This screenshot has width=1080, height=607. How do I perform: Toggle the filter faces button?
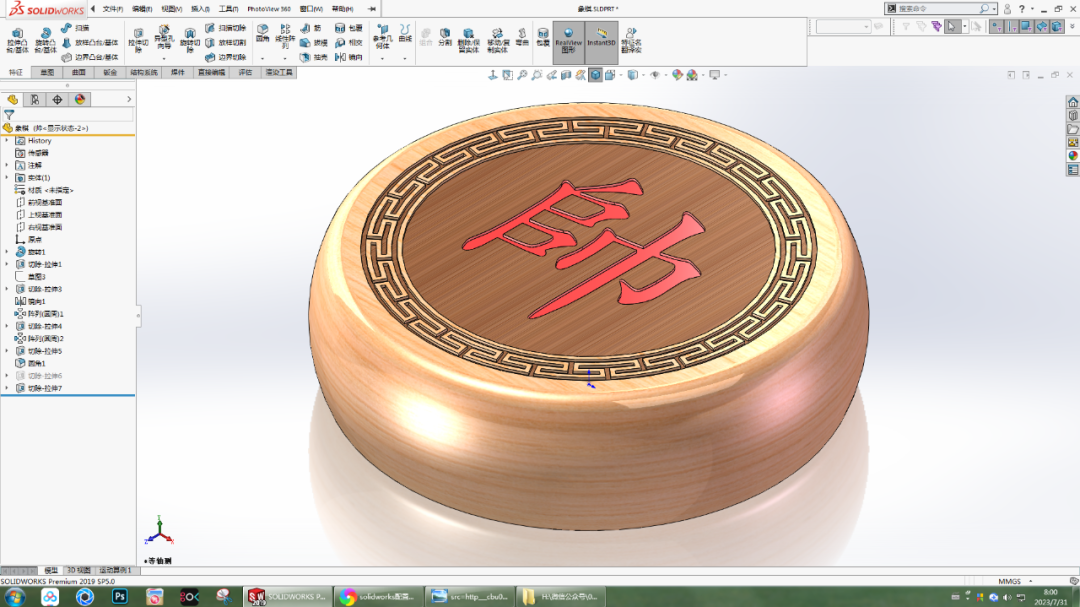1026,27
